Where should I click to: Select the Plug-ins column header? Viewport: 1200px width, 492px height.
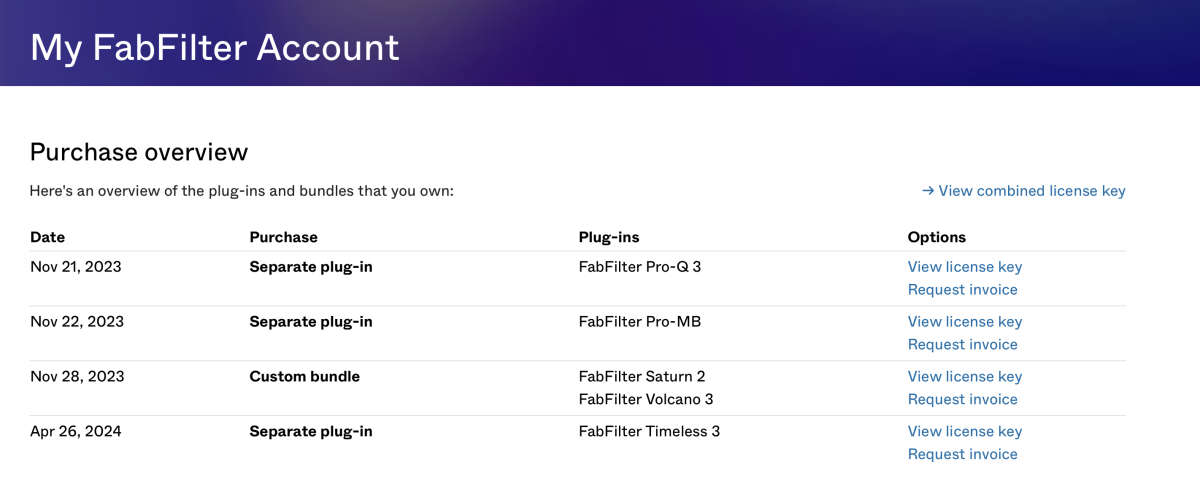pyautogui.click(x=609, y=237)
